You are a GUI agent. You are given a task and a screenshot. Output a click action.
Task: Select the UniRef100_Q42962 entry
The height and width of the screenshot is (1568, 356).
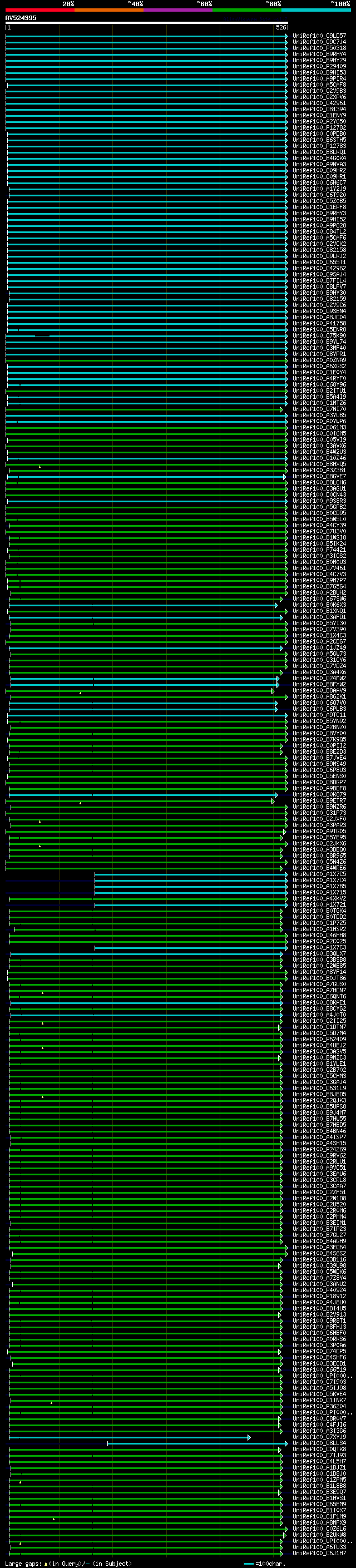[x=319, y=269]
